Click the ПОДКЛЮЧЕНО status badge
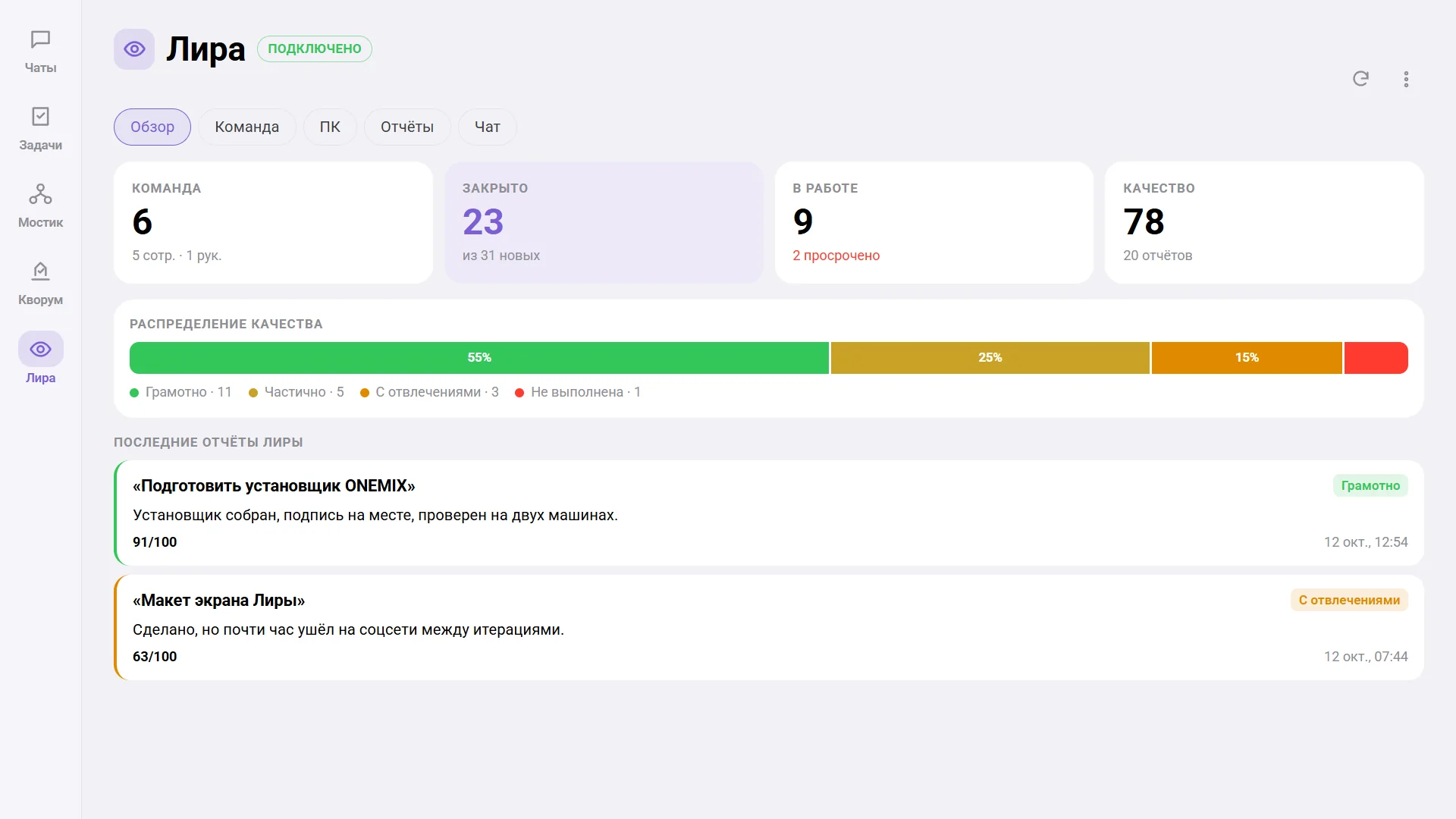The width and height of the screenshot is (1456, 819). click(315, 49)
